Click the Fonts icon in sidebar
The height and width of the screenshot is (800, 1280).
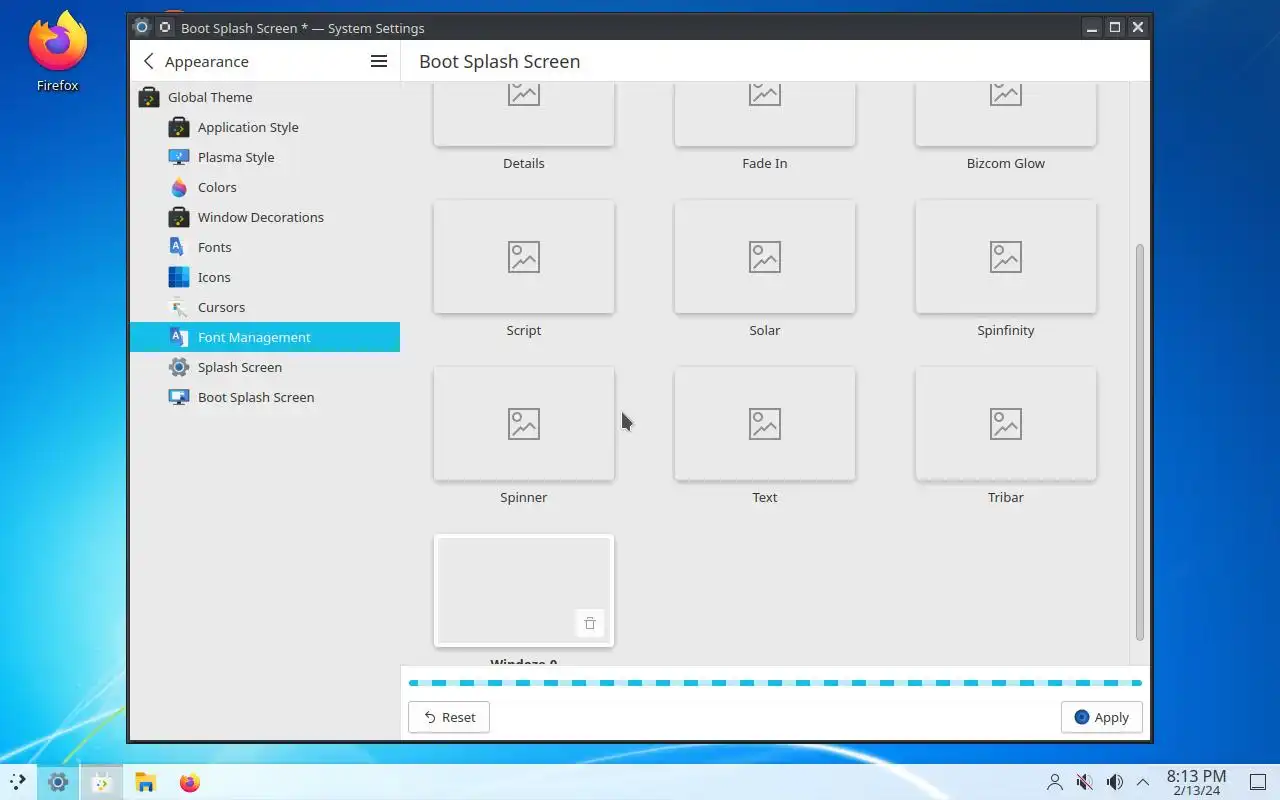(x=179, y=247)
